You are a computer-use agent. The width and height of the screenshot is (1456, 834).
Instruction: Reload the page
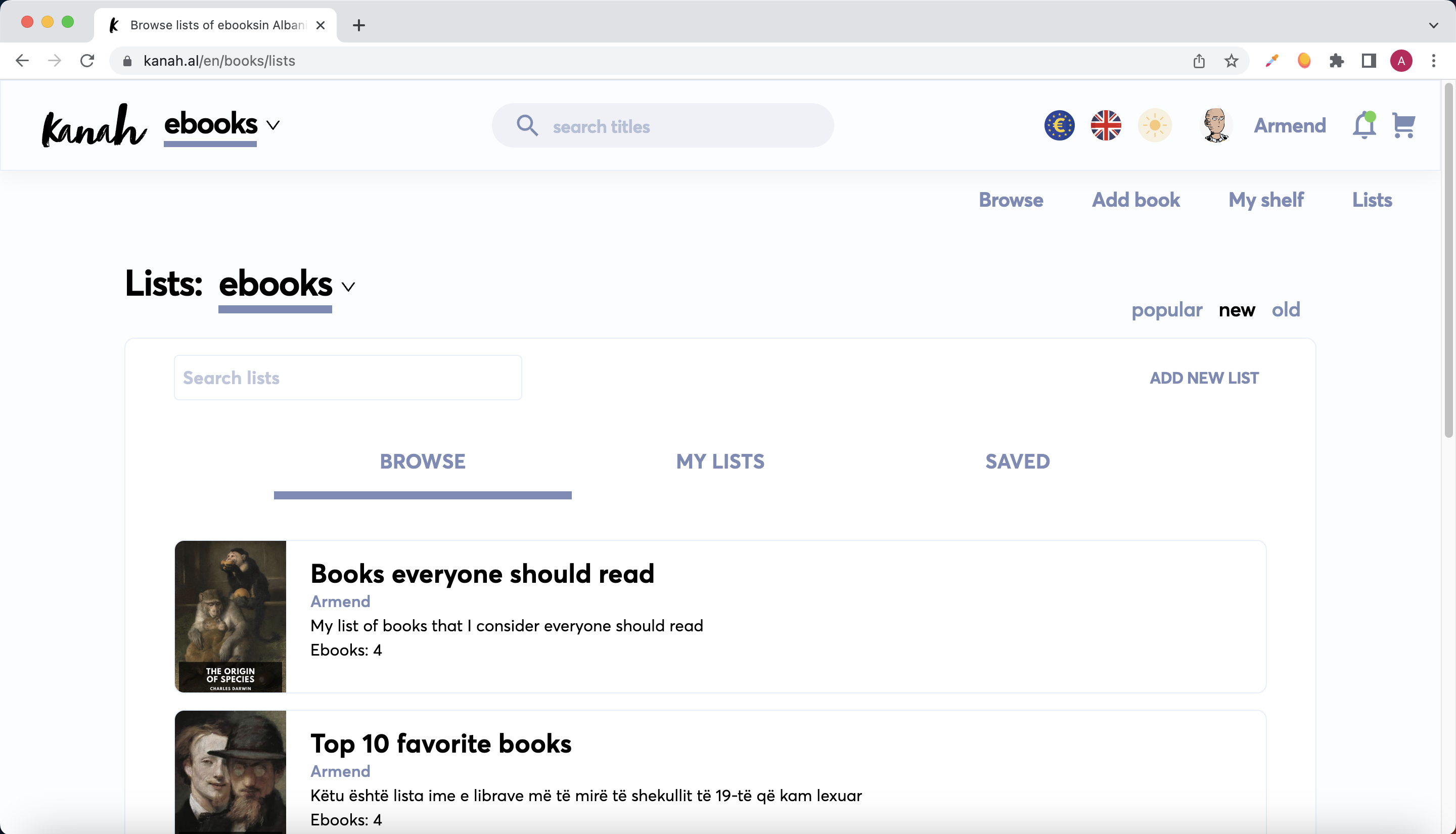[x=87, y=61]
